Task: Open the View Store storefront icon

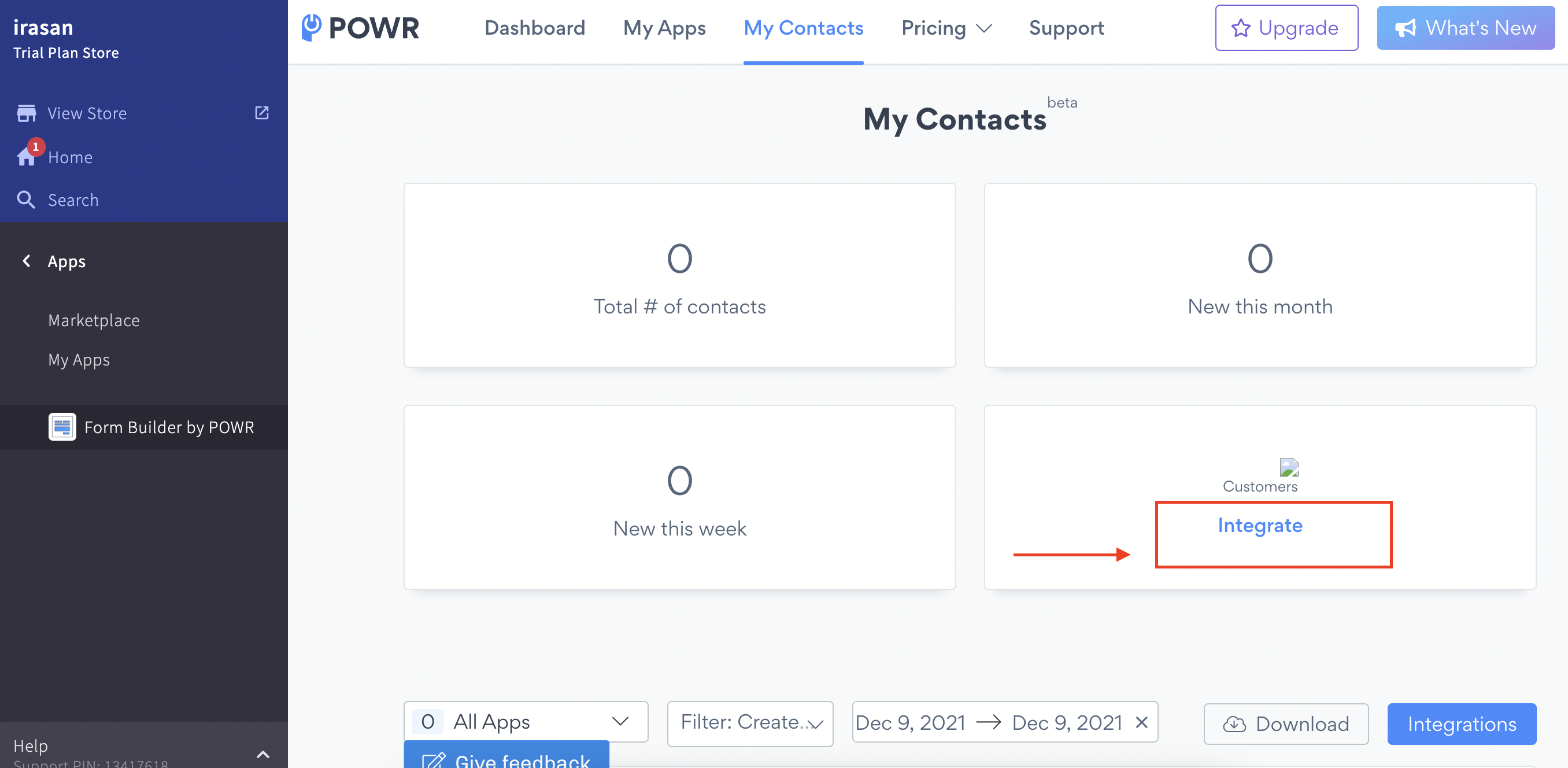Action: tap(26, 113)
